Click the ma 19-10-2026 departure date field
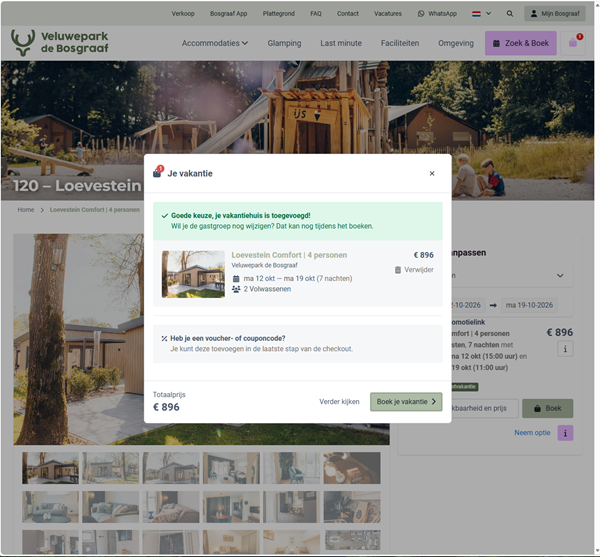600x557 pixels. pyautogui.click(x=529, y=305)
